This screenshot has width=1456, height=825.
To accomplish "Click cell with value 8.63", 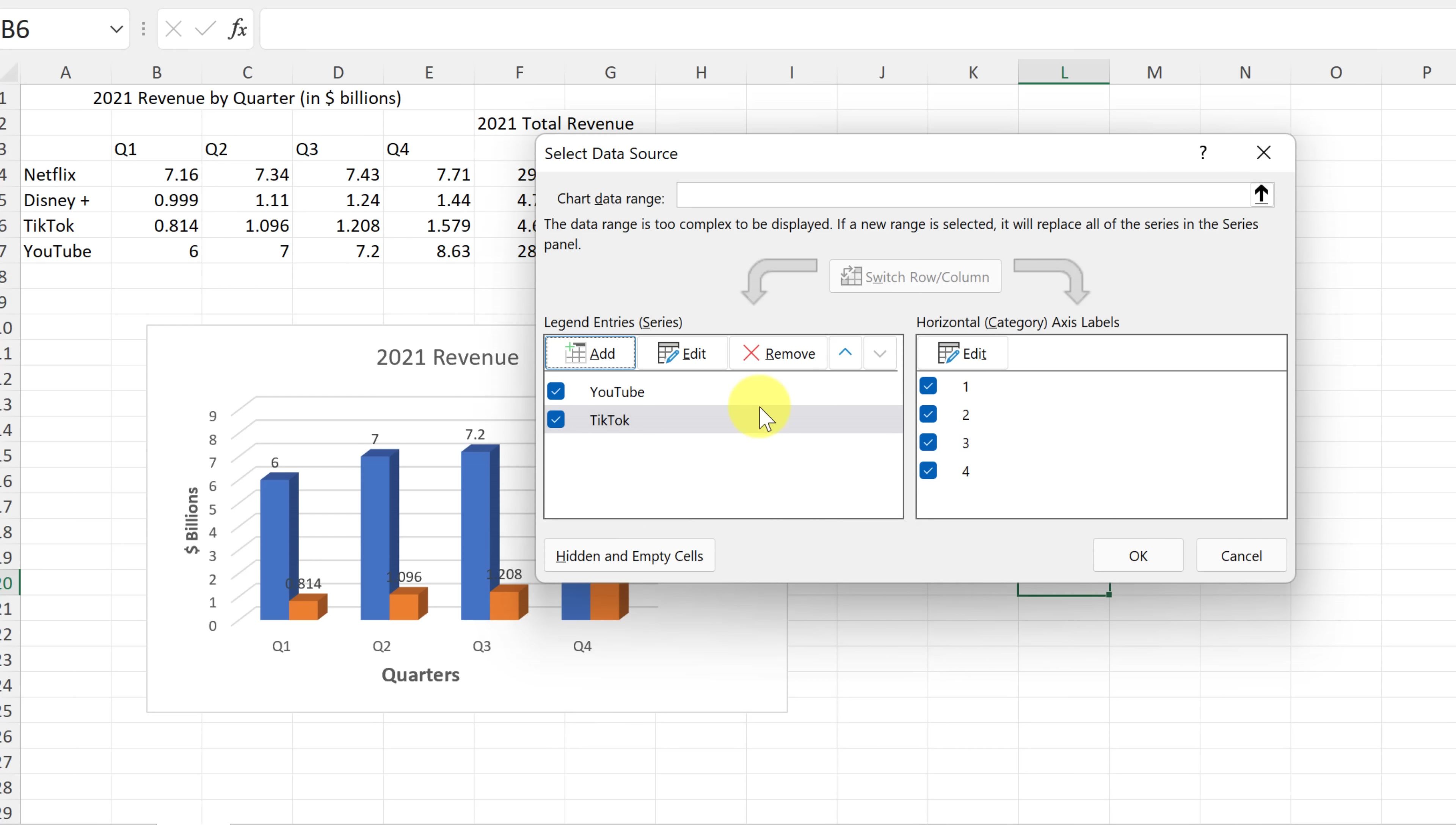I will pyautogui.click(x=429, y=251).
